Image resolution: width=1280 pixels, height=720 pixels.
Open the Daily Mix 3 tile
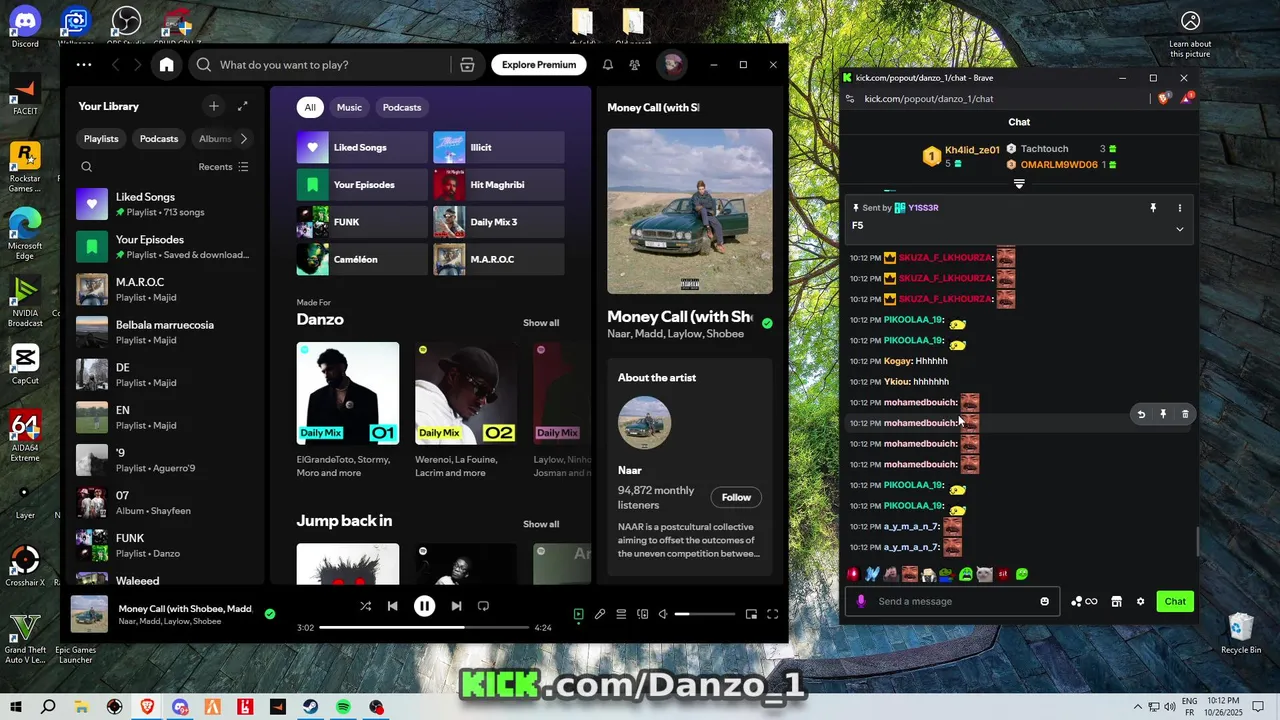[498, 222]
